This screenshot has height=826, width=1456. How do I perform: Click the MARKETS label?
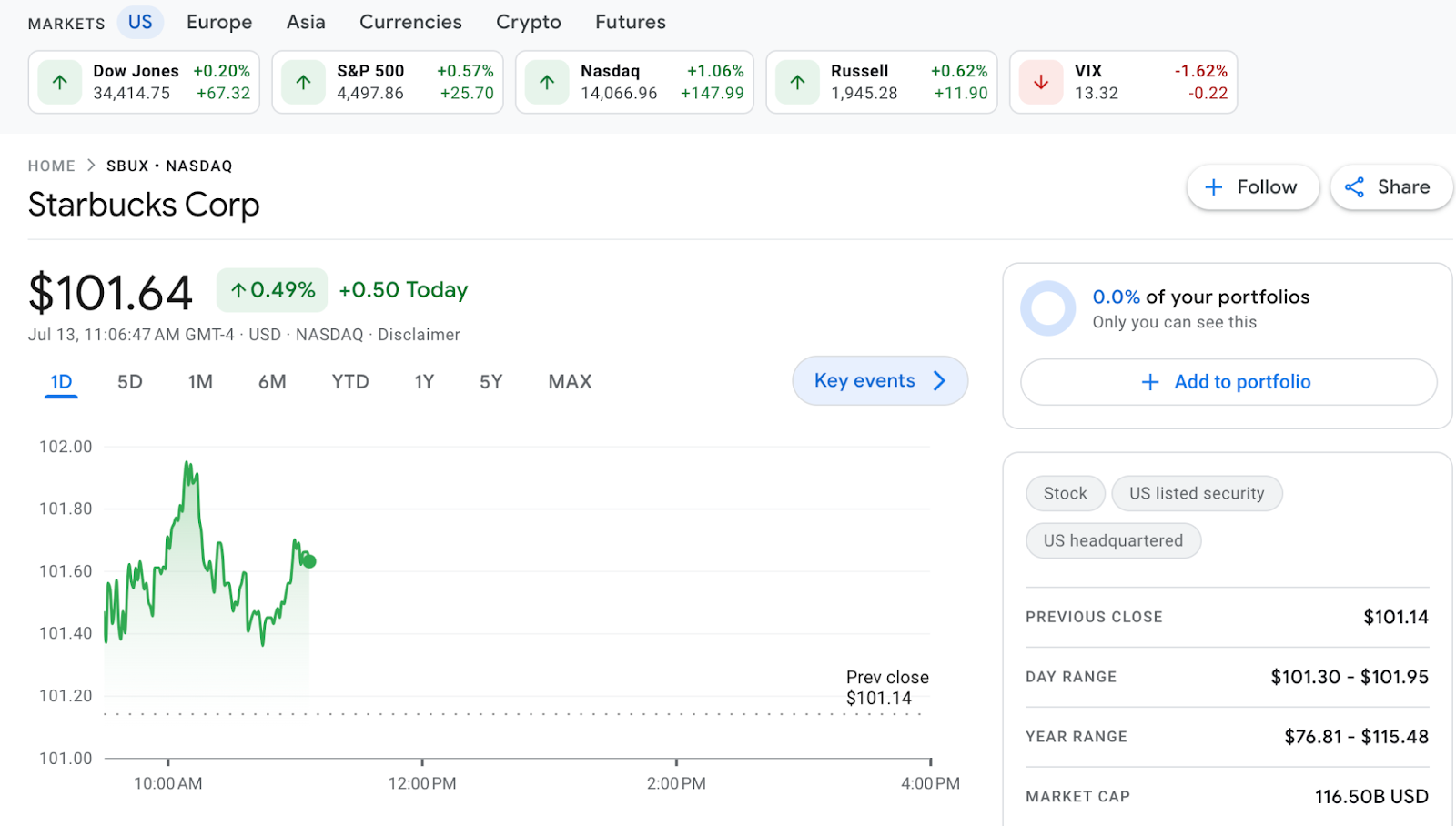click(66, 24)
